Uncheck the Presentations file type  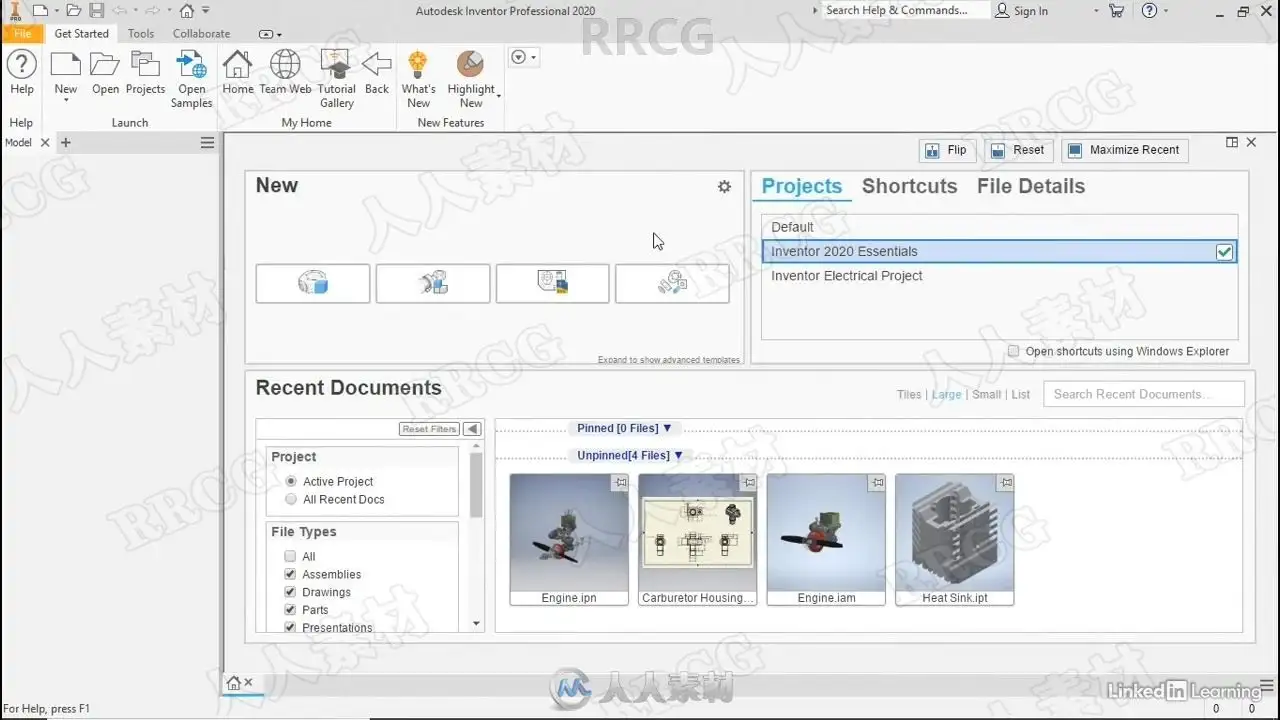[x=290, y=627]
